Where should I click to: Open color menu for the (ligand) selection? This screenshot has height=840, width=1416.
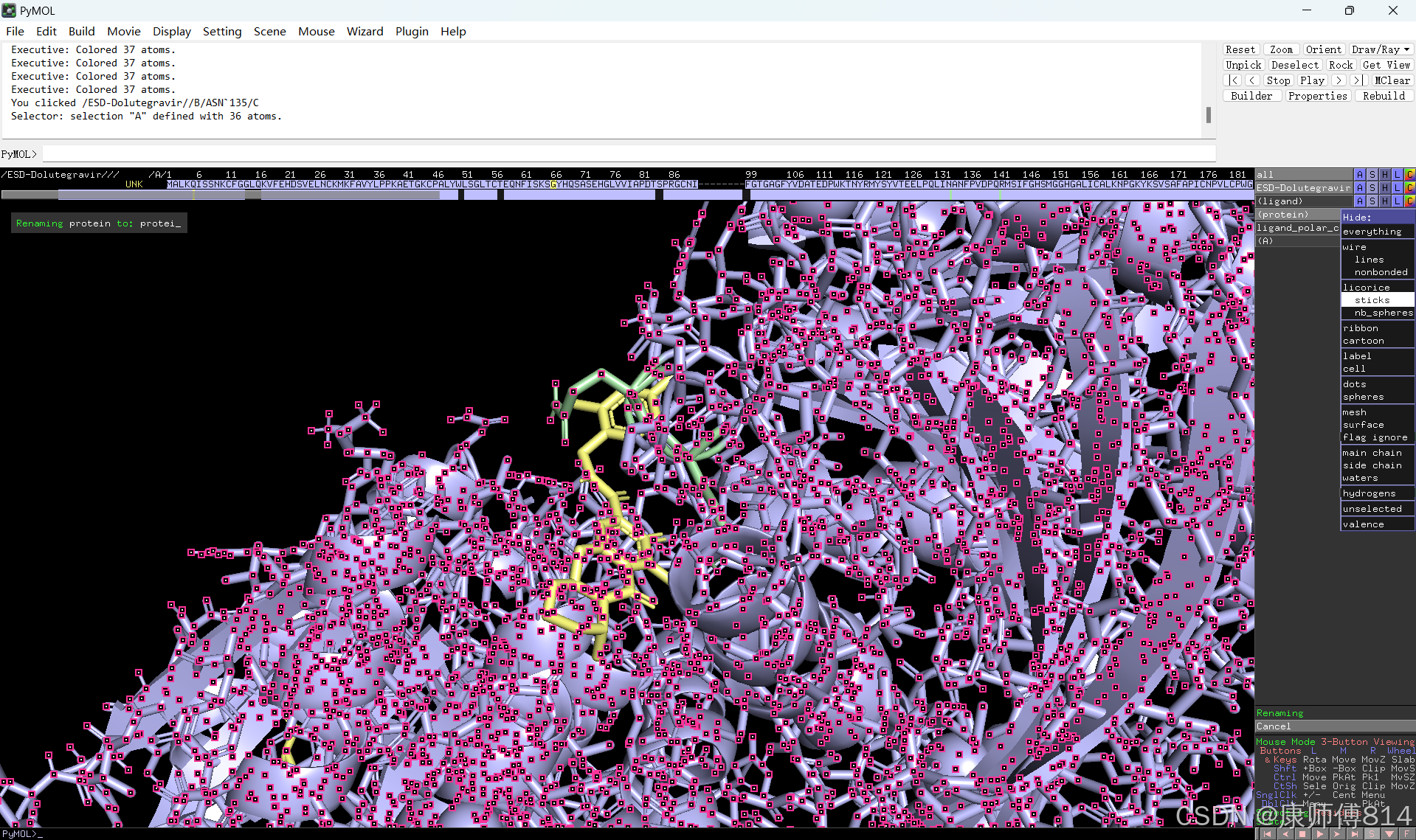pos(1409,201)
